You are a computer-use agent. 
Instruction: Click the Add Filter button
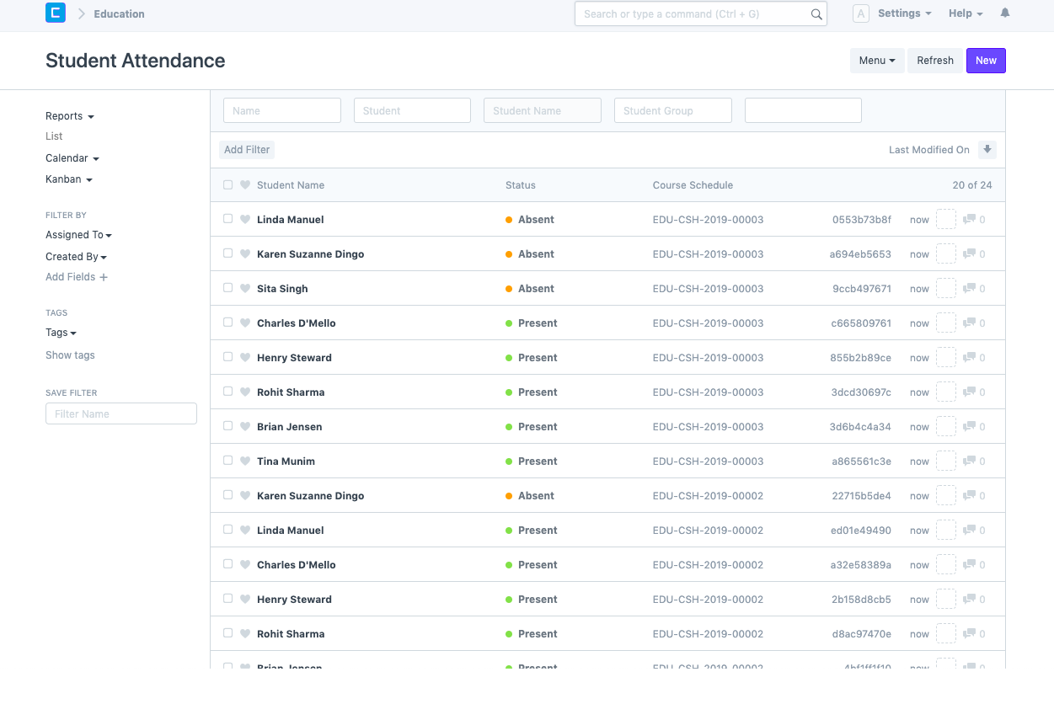pos(247,150)
